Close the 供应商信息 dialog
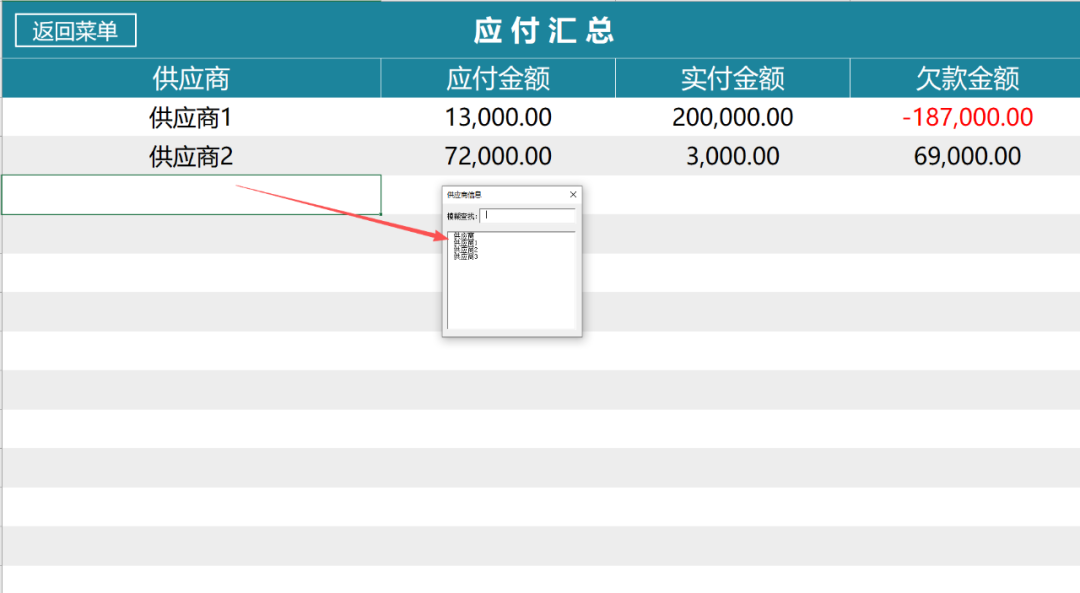This screenshot has height=593, width=1080. pyautogui.click(x=573, y=195)
